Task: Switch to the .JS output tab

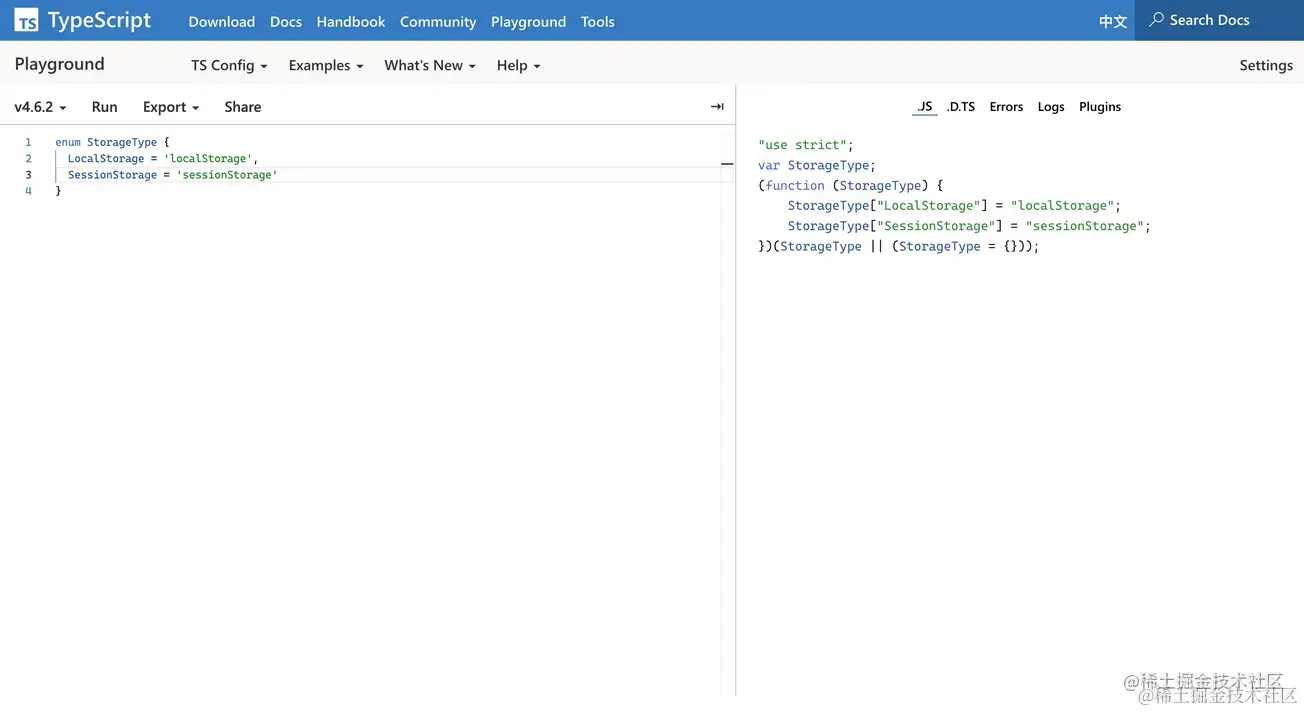Action: point(925,107)
